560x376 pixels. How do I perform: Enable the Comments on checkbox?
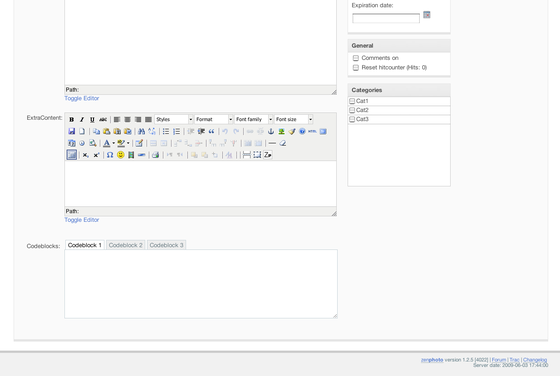tap(356, 58)
